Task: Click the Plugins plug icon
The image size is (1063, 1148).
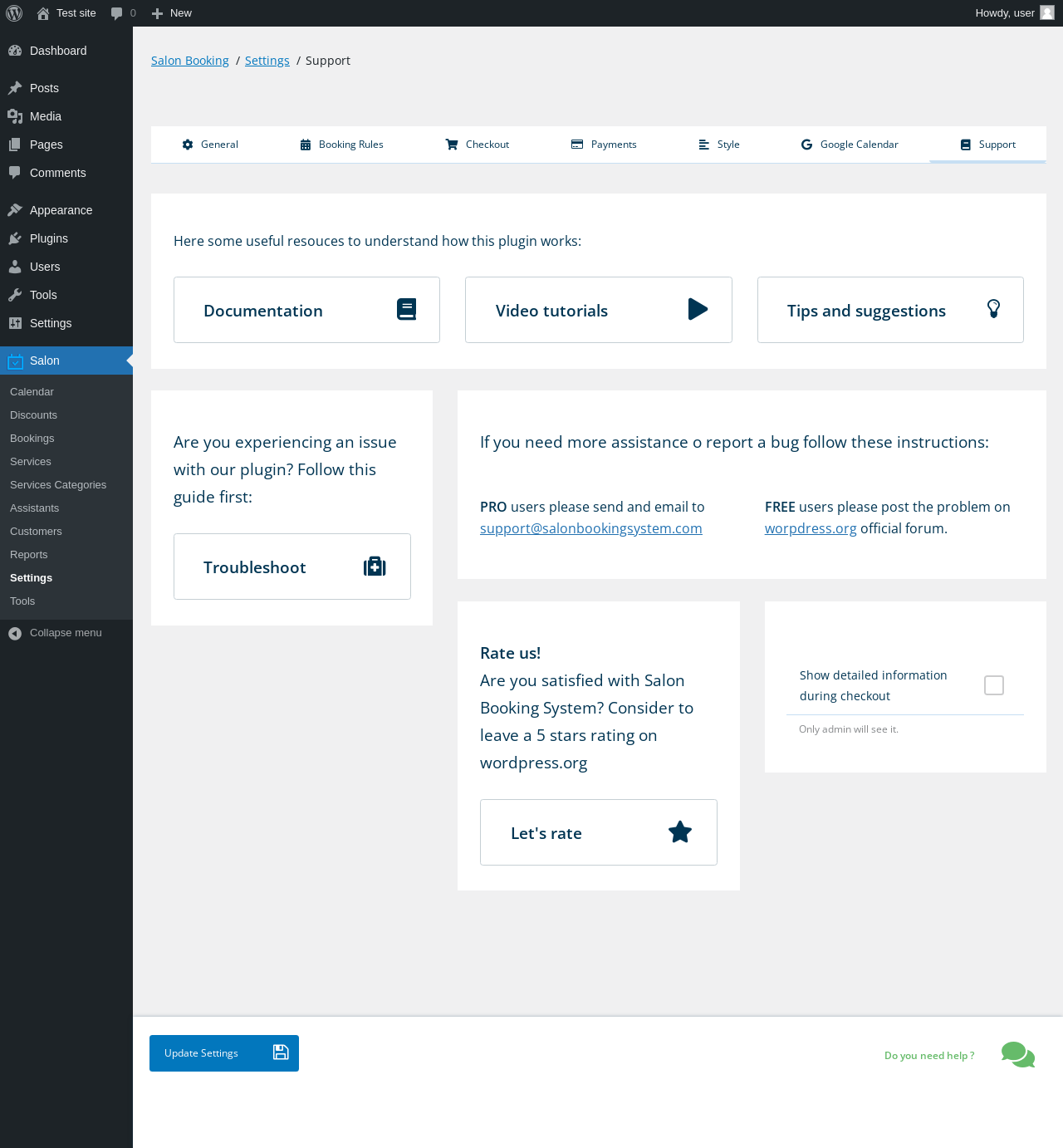Action: (15, 238)
